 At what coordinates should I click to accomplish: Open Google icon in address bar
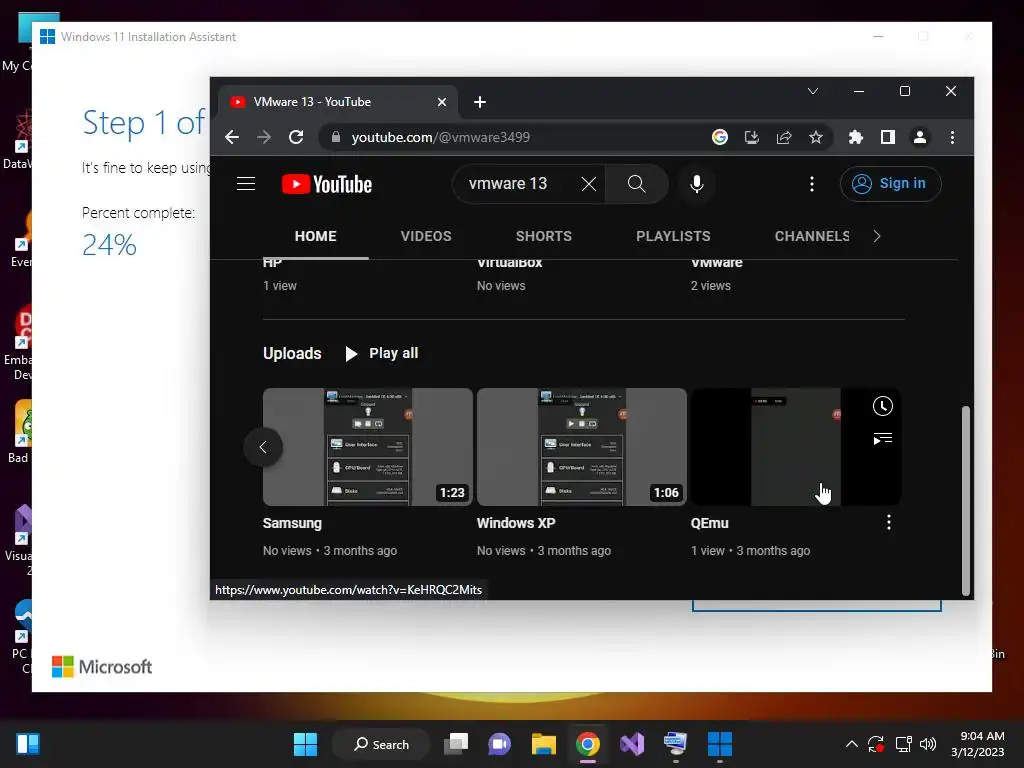720,137
